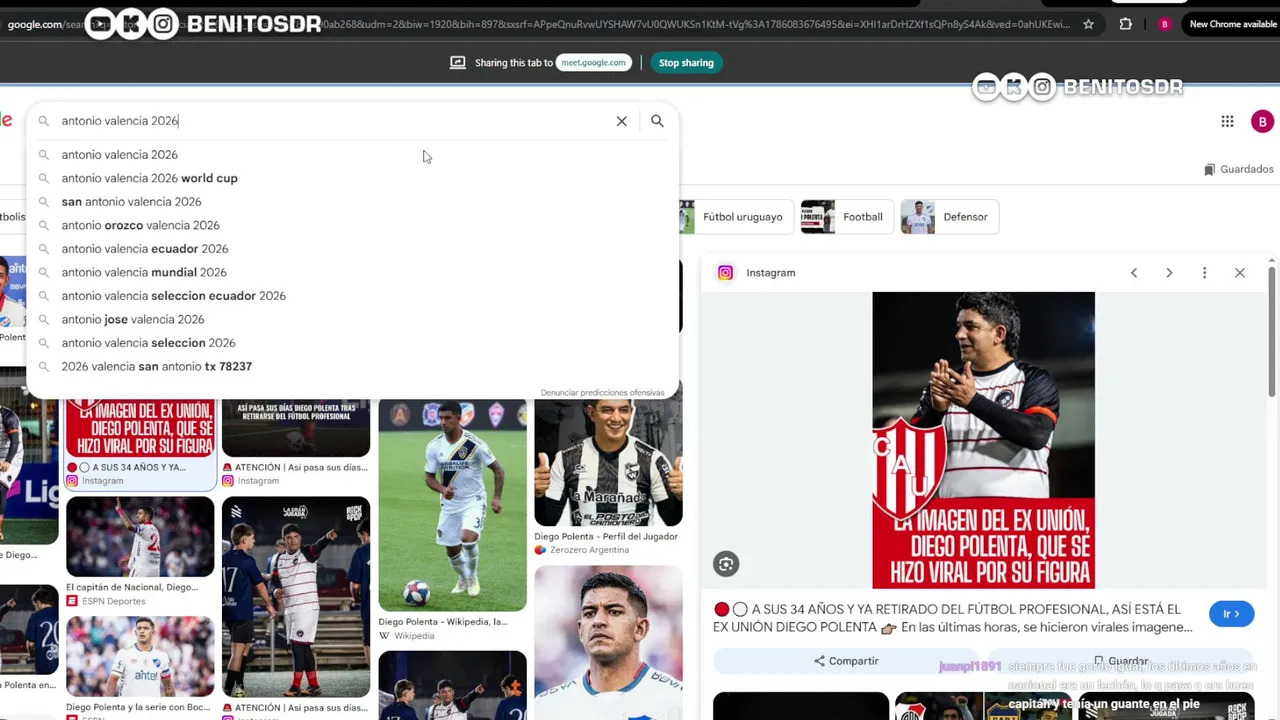Open the three-dot menu in the Instagram panel
The height and width of the screenshot is (720, 1280).
point(1204,273)
